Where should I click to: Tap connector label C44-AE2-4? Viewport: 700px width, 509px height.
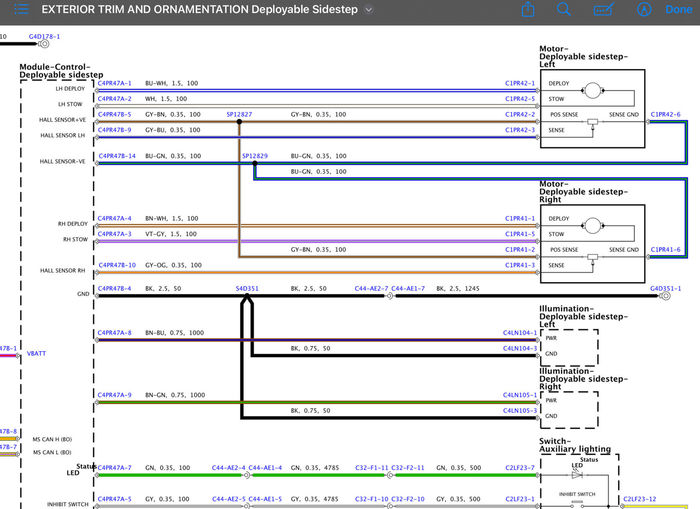tap(229, 467)
